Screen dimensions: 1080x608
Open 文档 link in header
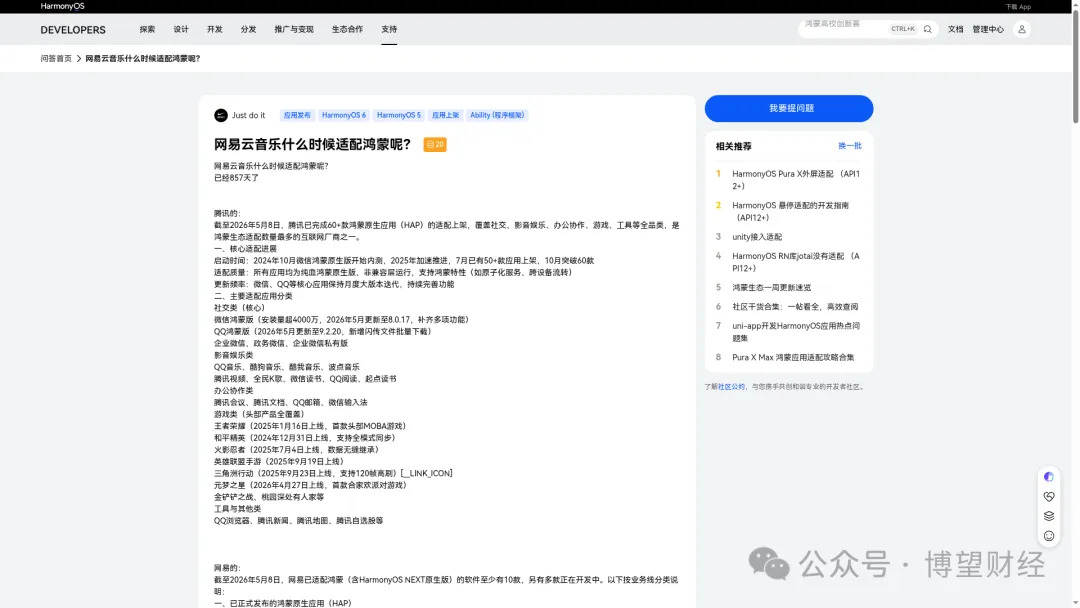[x=955, y=29]
